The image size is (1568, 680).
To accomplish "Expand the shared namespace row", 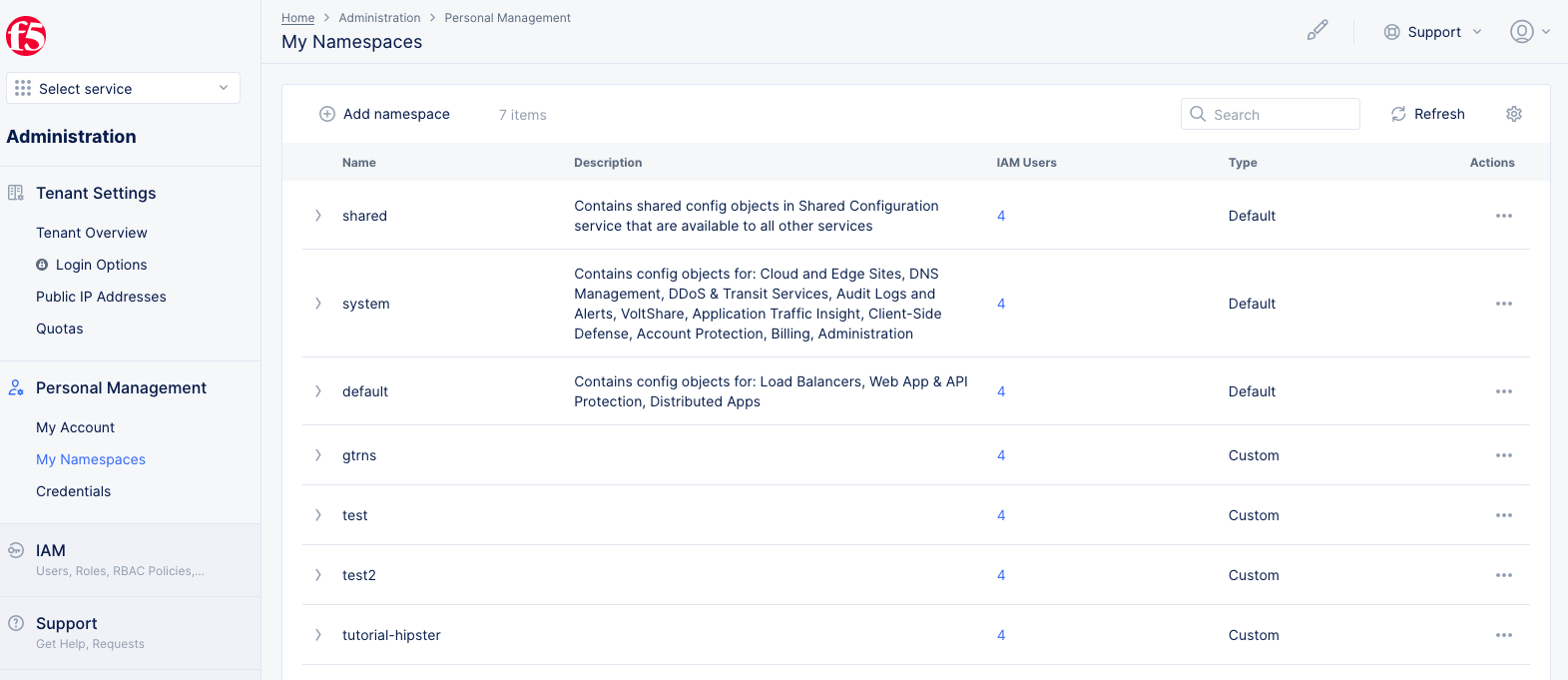I will click(318, 216).
